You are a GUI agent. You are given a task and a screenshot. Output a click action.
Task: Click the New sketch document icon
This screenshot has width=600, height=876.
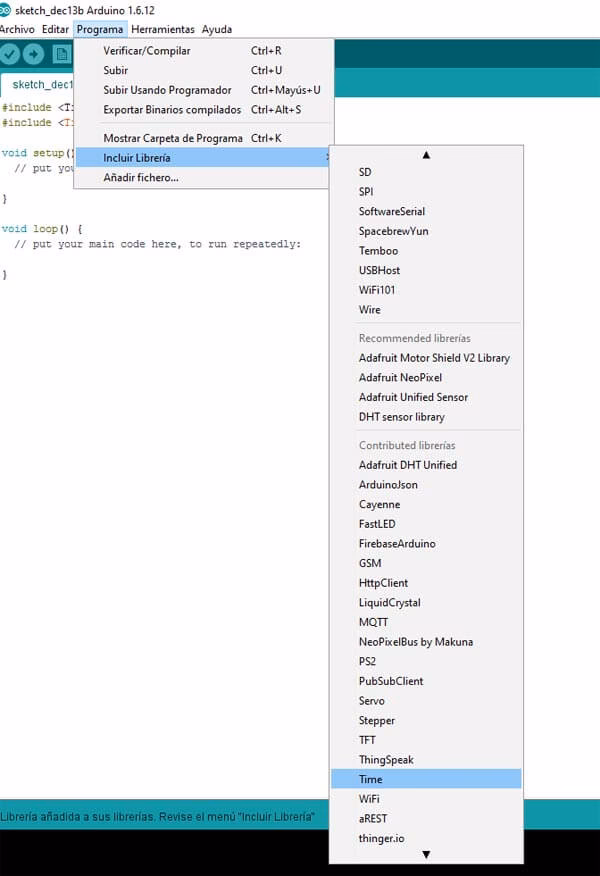tap(62, 54)
